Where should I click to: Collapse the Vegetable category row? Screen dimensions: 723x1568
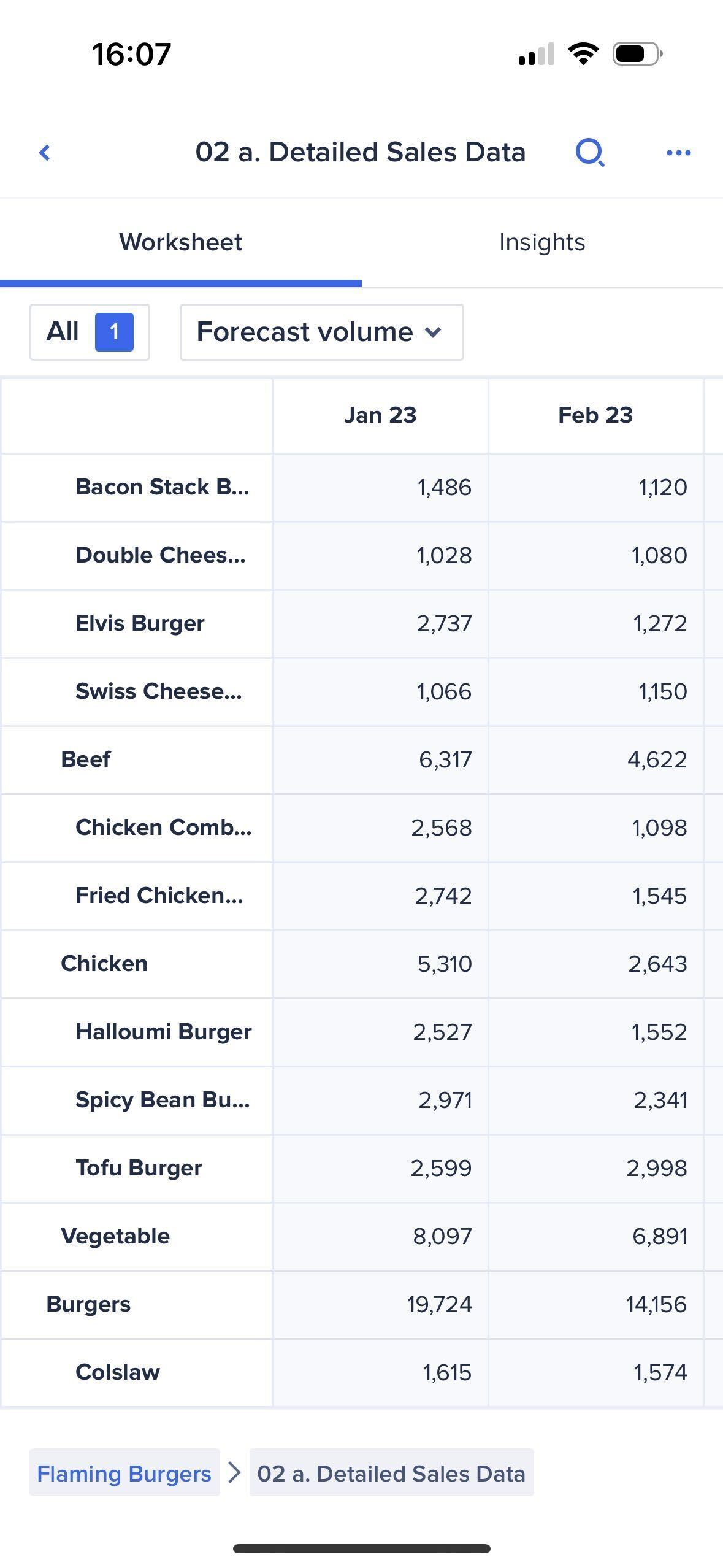point(115,1236)
